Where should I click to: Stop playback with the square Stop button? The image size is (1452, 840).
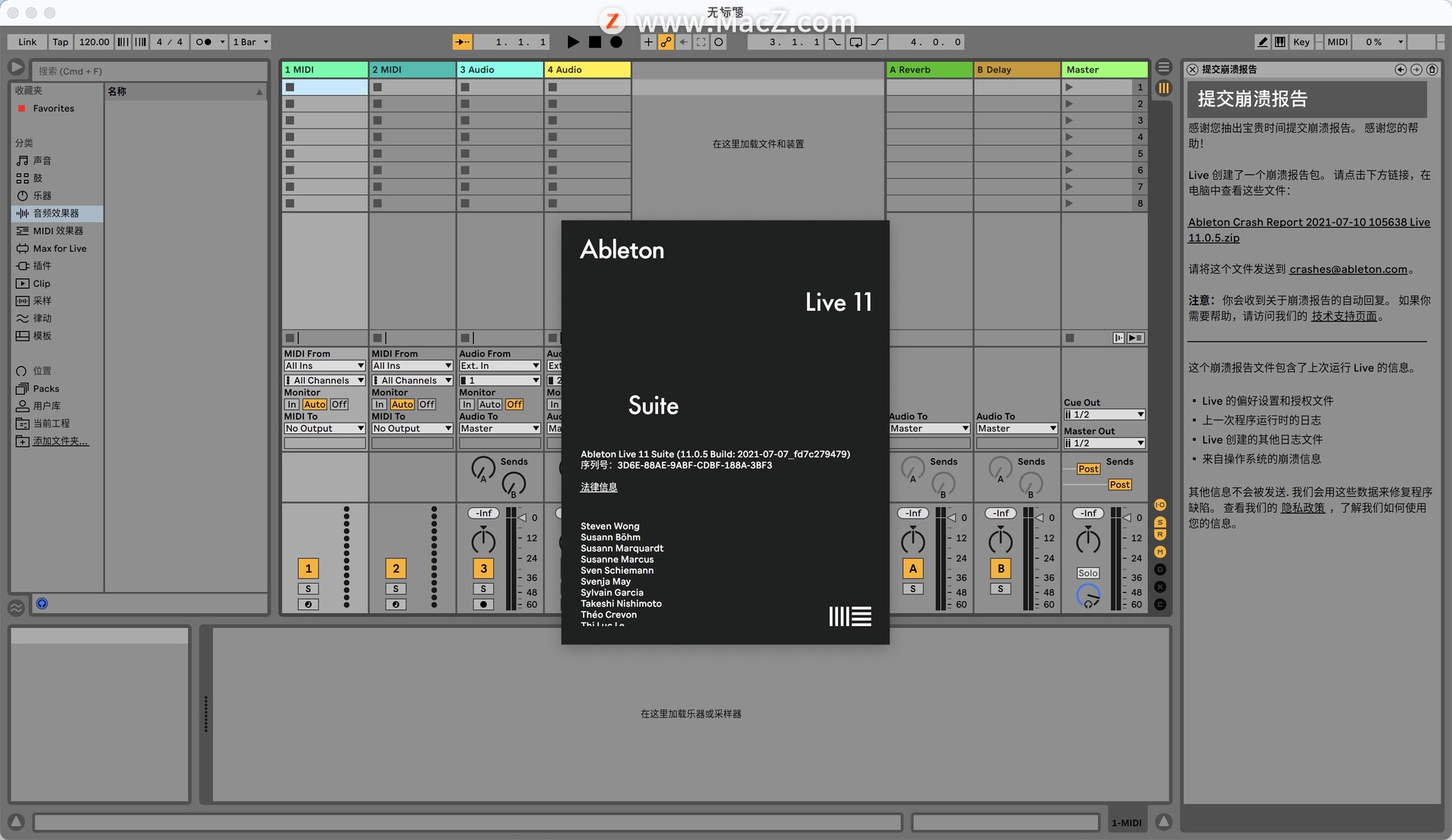point(595,42)
